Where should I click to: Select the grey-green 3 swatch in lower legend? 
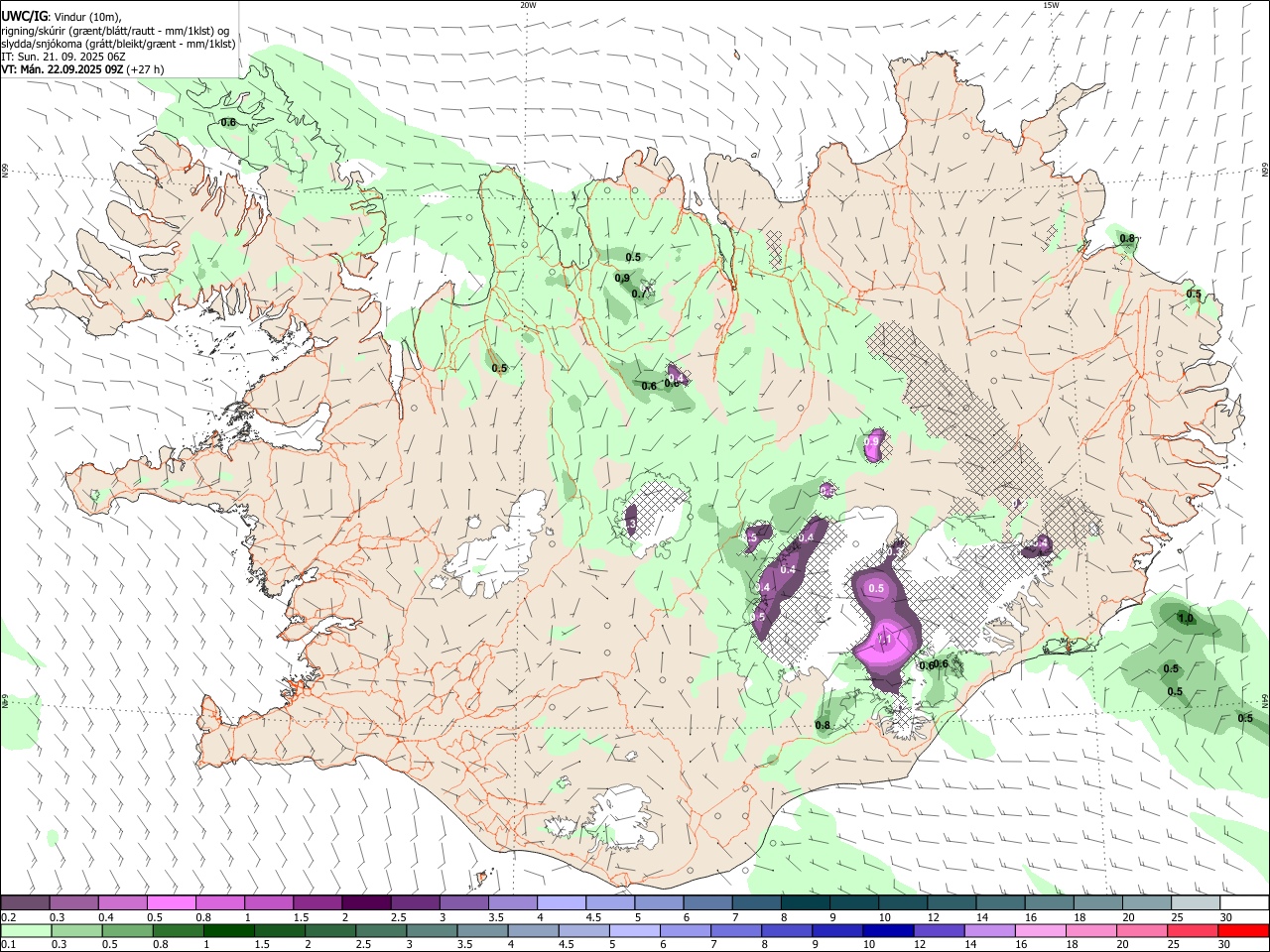[x=432, y=930]
